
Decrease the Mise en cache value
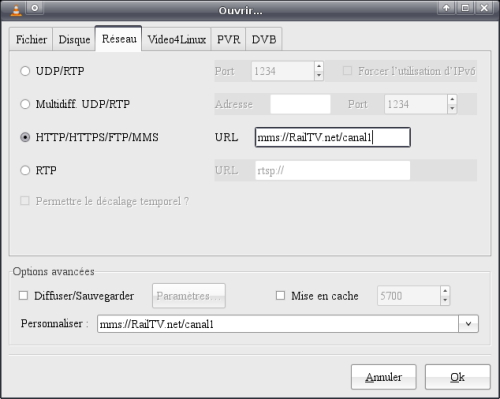click(445, 300)
